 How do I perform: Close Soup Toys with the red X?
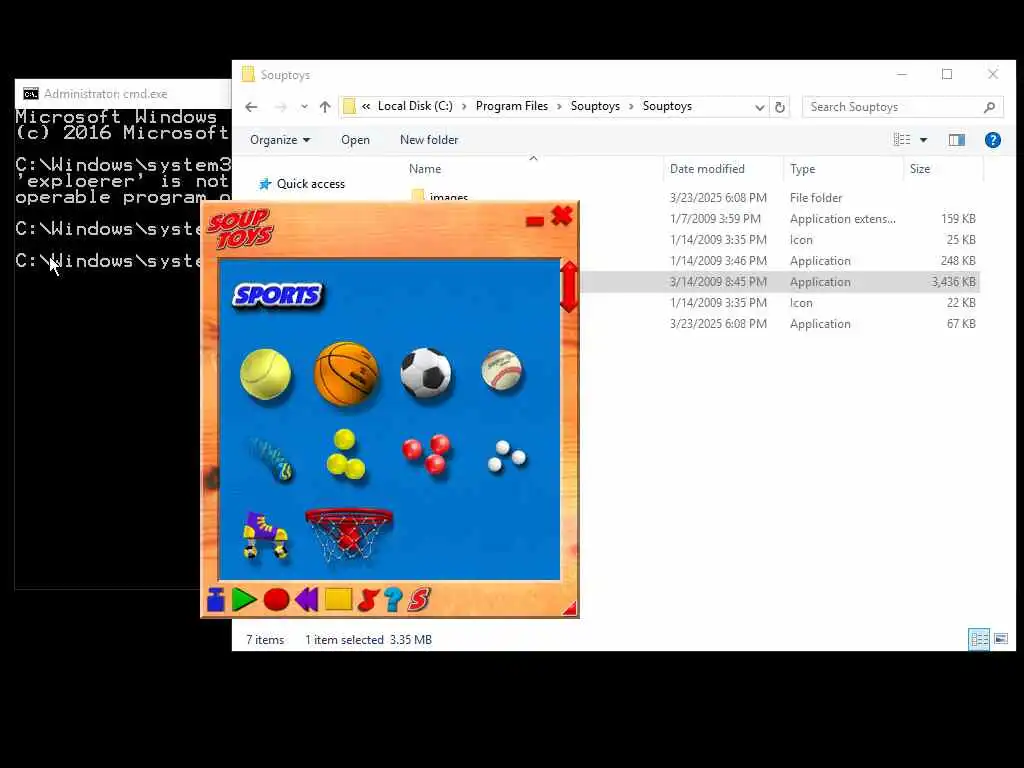(x=562, y=216)
